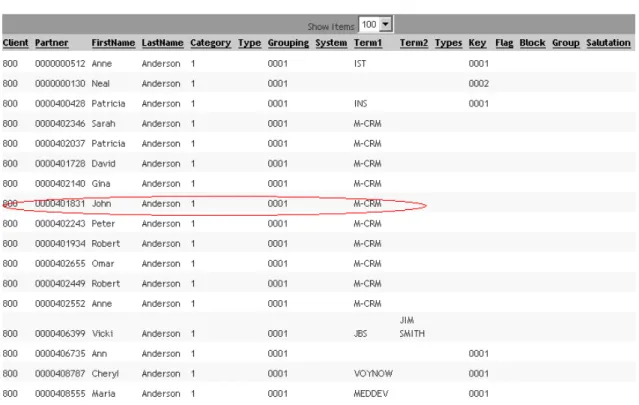Select first name Cheryl

tap(105, 373)
